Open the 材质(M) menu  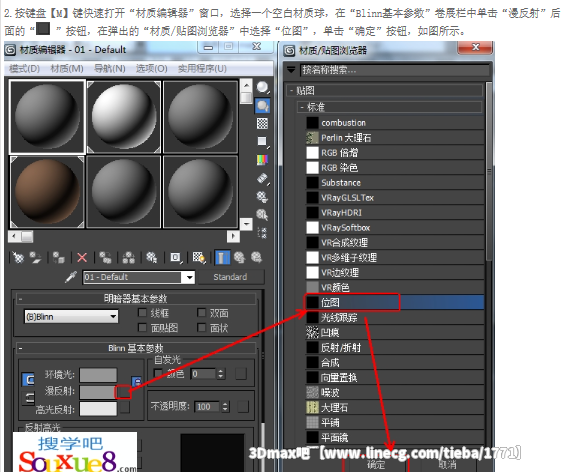pyautogui.click(x=67, y=69)
